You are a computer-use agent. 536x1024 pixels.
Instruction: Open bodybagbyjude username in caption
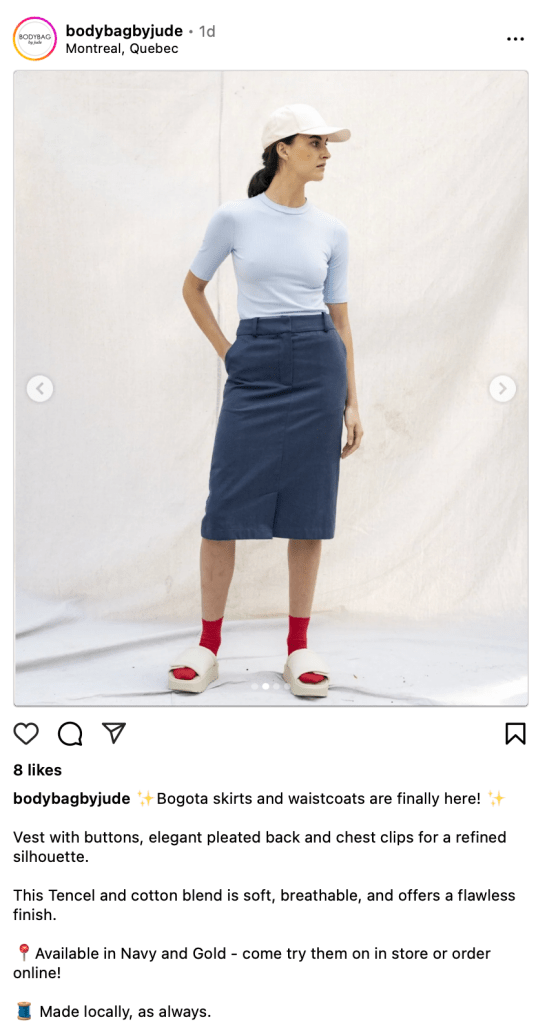(x=72, y=799)
